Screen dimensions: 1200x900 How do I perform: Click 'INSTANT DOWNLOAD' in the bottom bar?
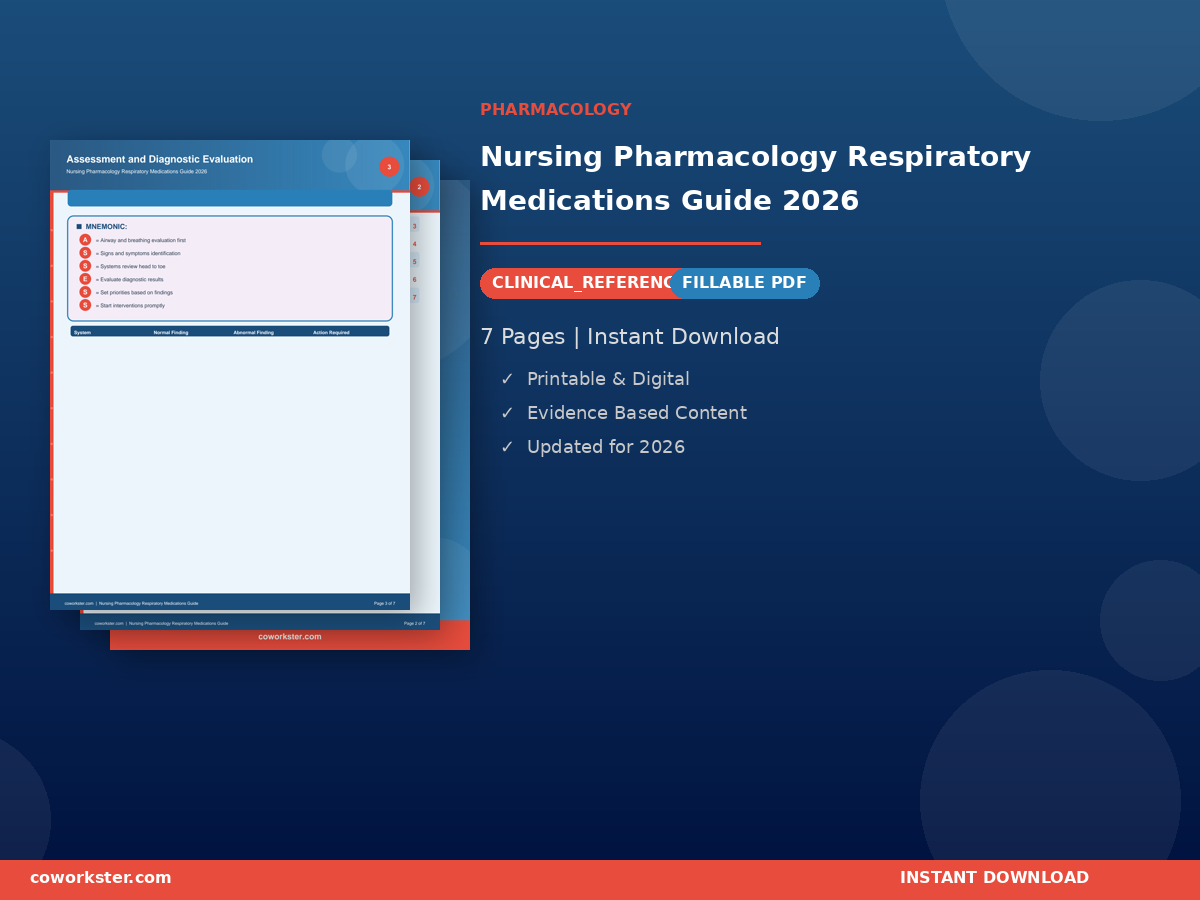tap(994, 878)
